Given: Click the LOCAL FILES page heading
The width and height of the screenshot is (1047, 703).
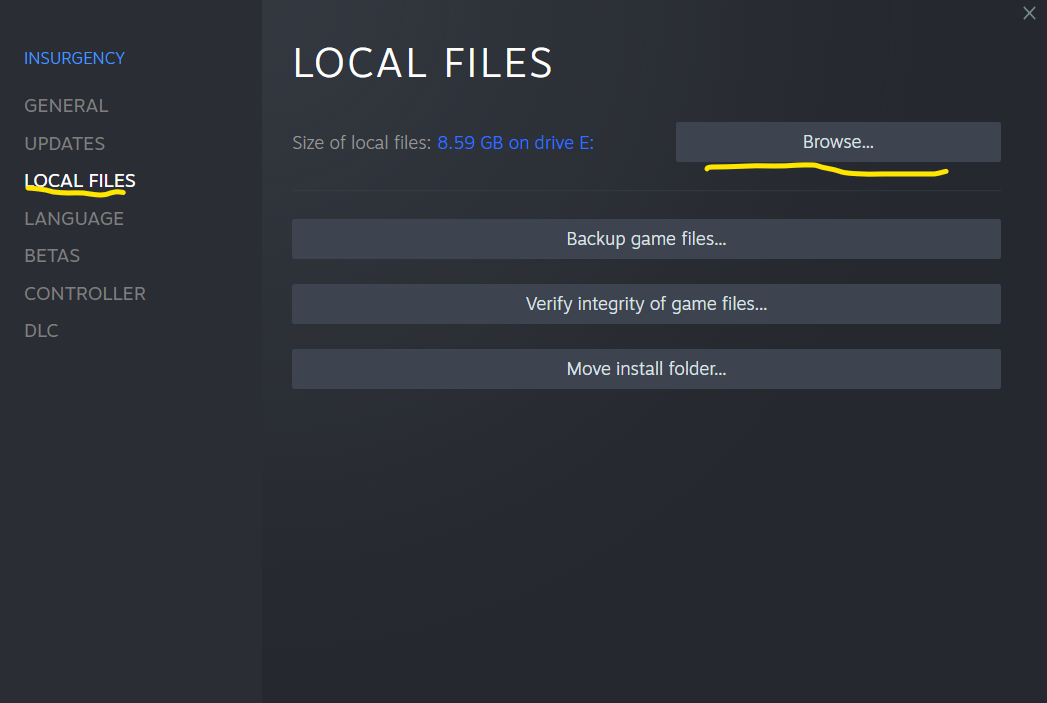Looking at the screenshot, I should (x=423, y=63).
